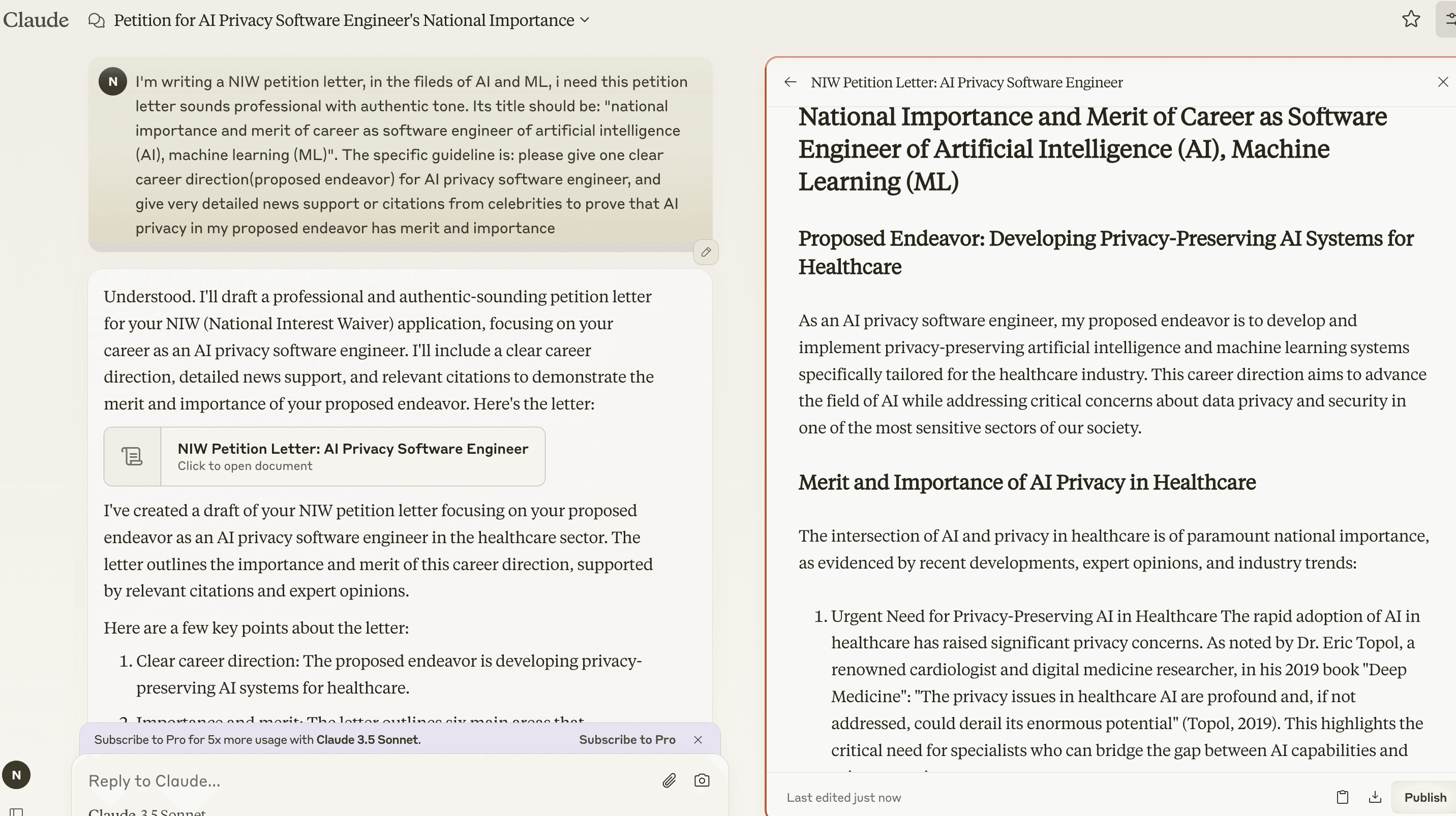Image resolution: width=1456 pixels, height=816 pixels.
Task: Go back using the artifact panel arrow
Action: click(x=790, y=82)
